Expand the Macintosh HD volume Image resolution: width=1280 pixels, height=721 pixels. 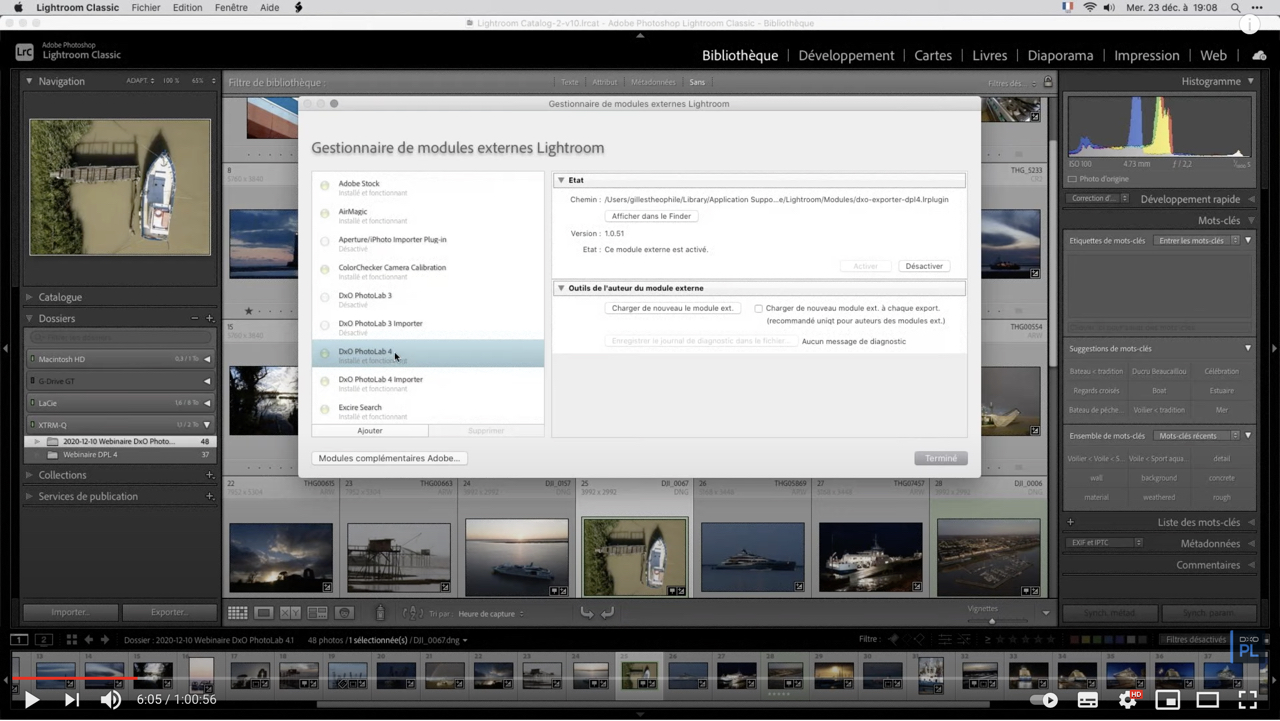[x=207, y=359]
